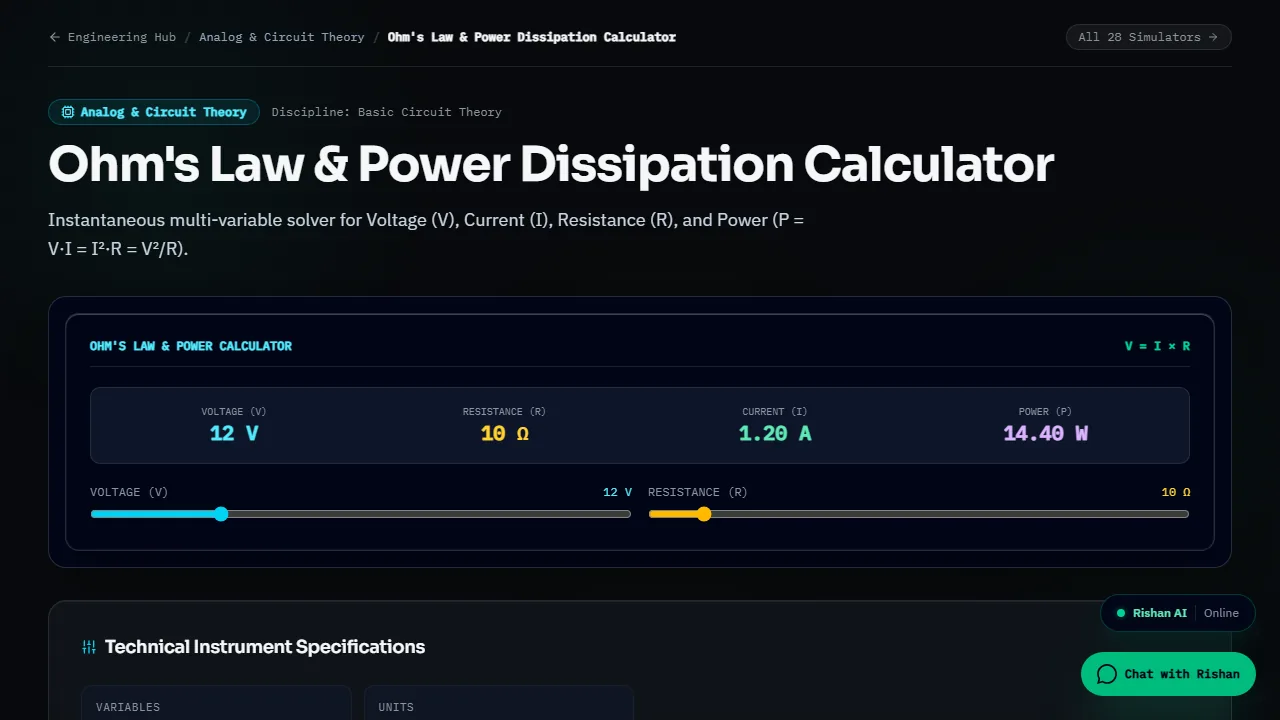Click the chip icon in the category badge
Viewport: 1280px width, 720px height.
click(68, 112)
